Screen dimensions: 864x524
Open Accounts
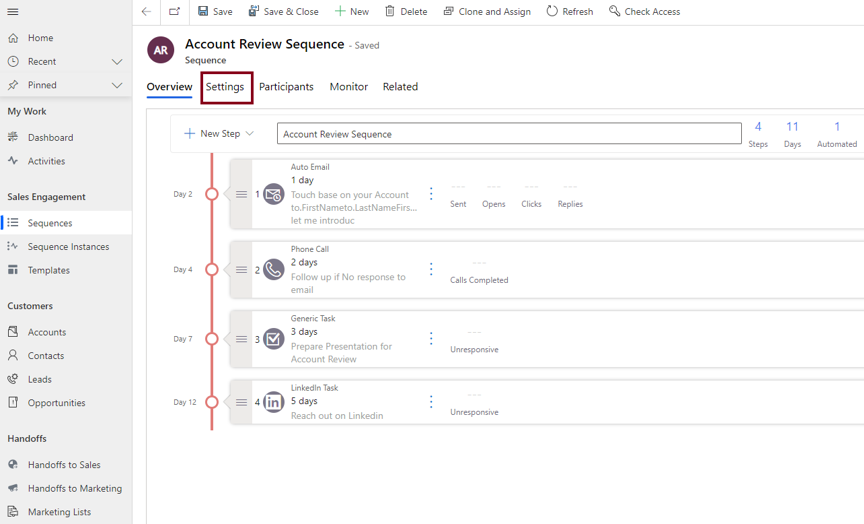(47, 332)
